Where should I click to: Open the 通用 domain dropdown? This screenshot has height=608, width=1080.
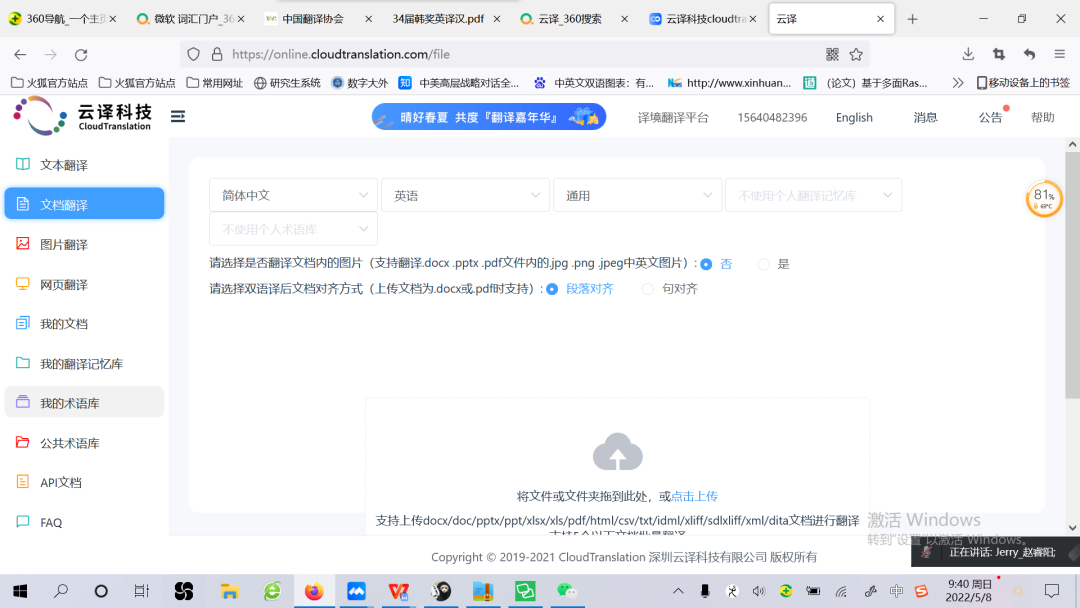pos(638,196)
